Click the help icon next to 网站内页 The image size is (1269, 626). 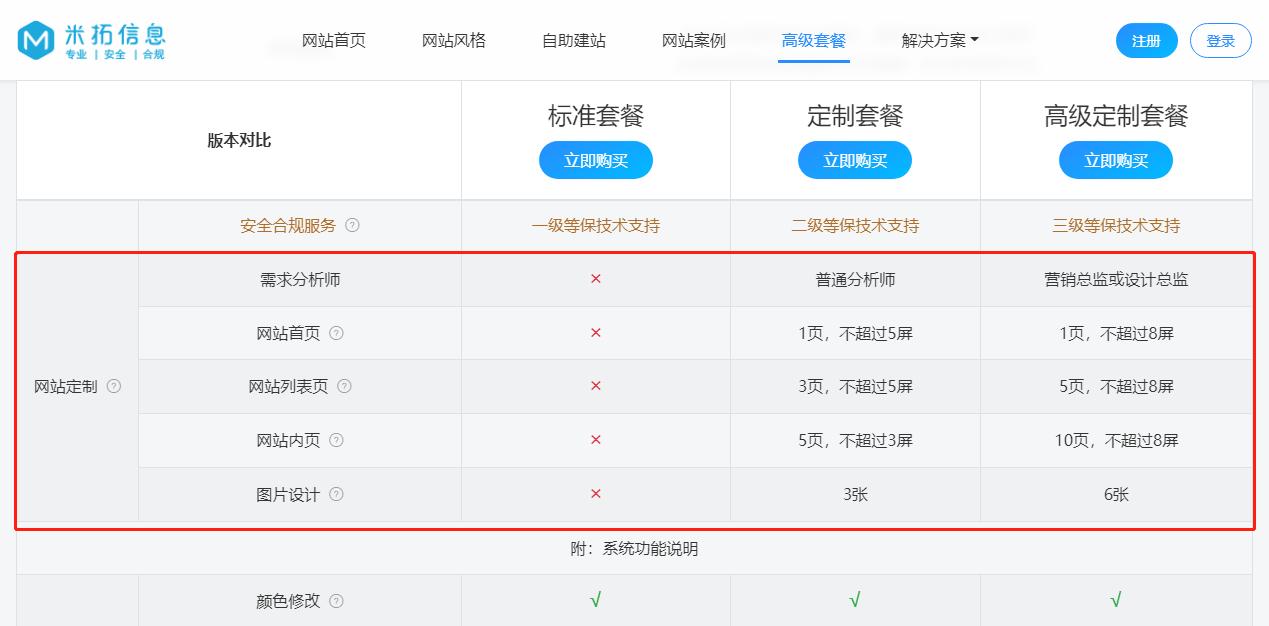pyautogui.click(x=337, y=440)
